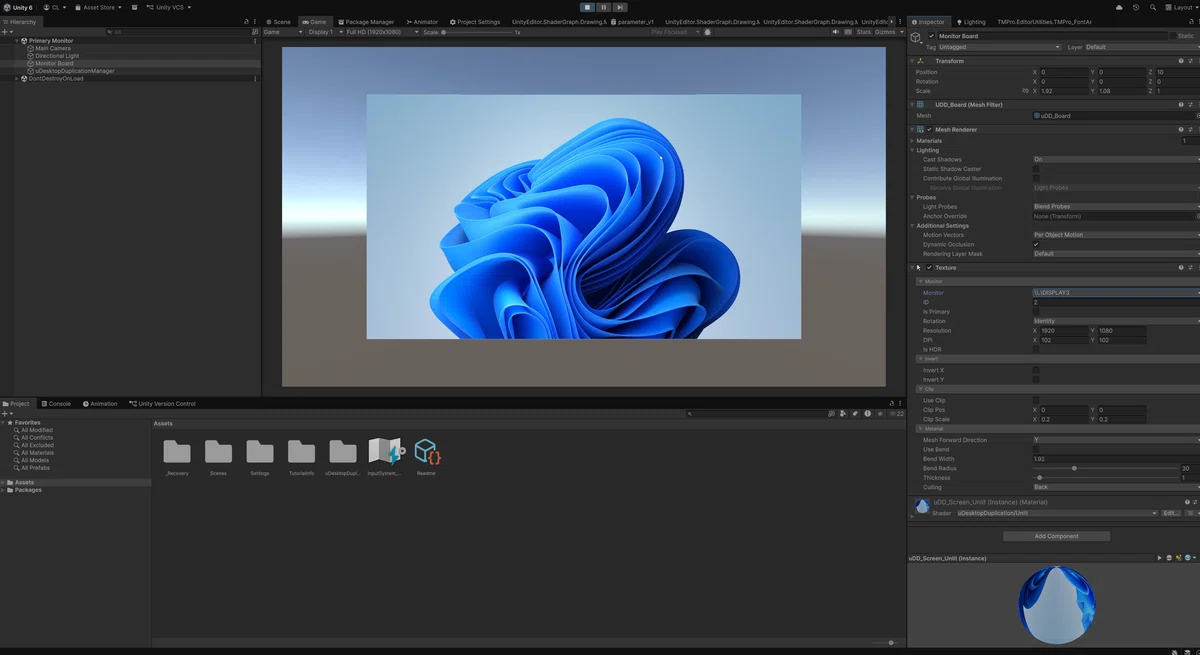Open the Cast Shadows dropdown
This screenshot has width=1200, height=655.
[1115, 160]
